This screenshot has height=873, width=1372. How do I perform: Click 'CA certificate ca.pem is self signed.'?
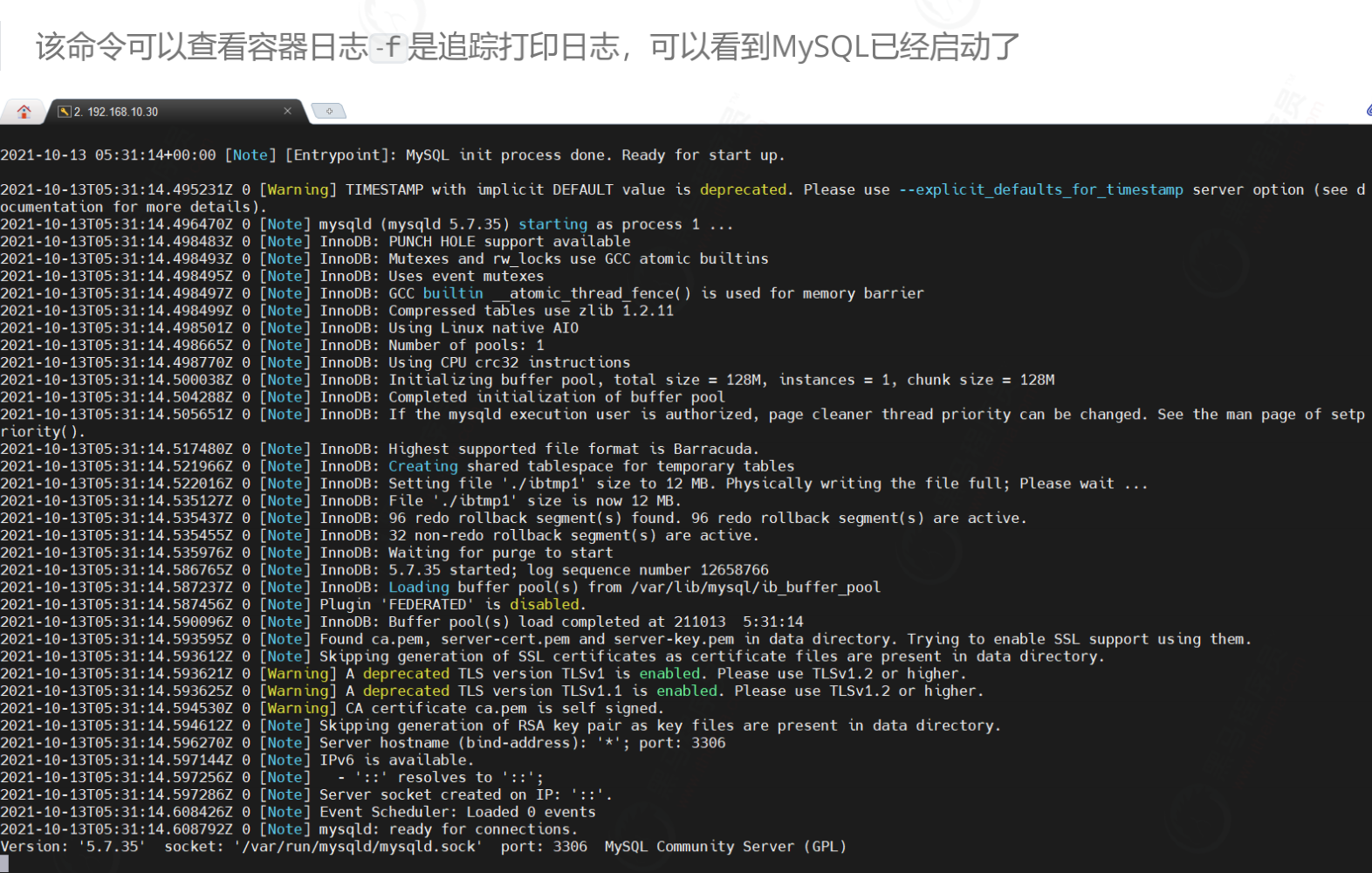504,708
